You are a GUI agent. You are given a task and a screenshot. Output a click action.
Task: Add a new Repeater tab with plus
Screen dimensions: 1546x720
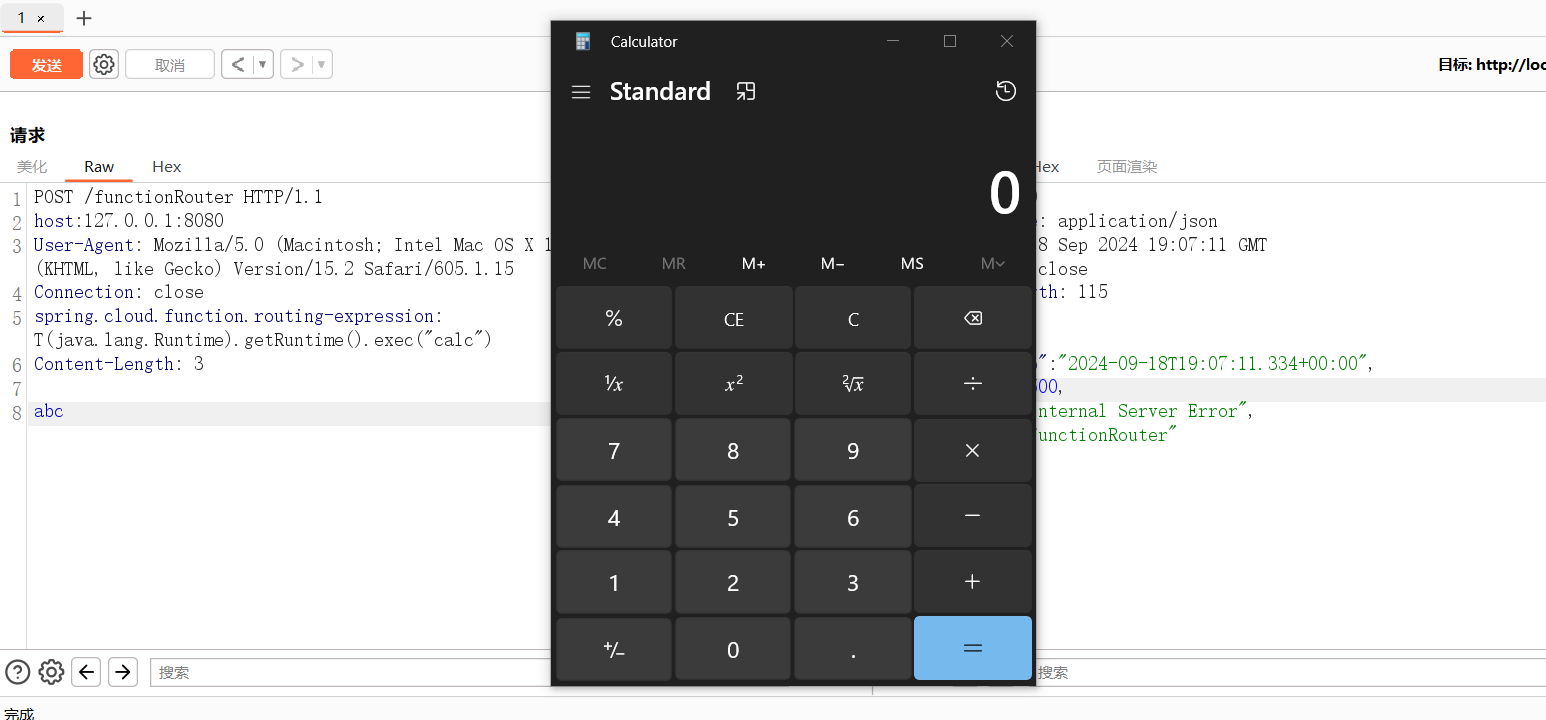click(84, 18)
